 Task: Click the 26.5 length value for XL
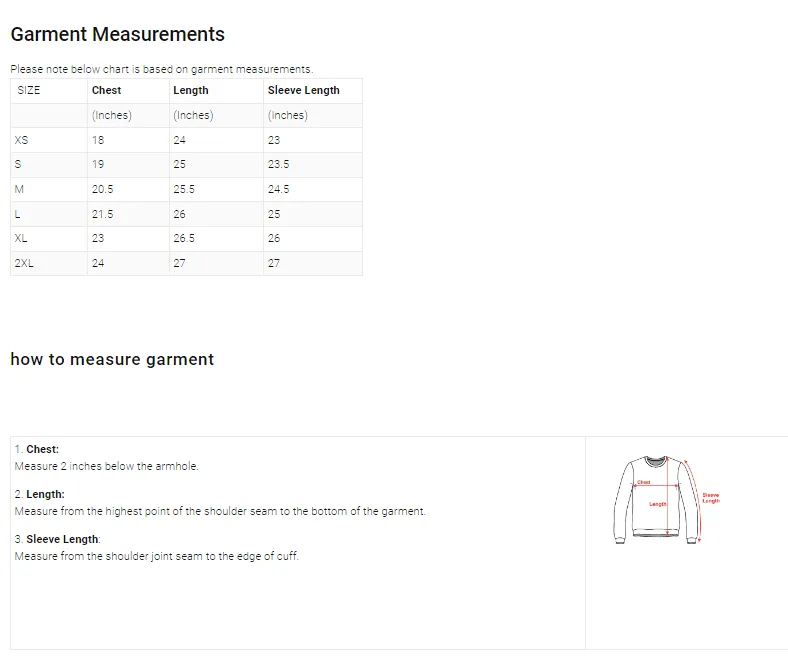tap(184, 238)
